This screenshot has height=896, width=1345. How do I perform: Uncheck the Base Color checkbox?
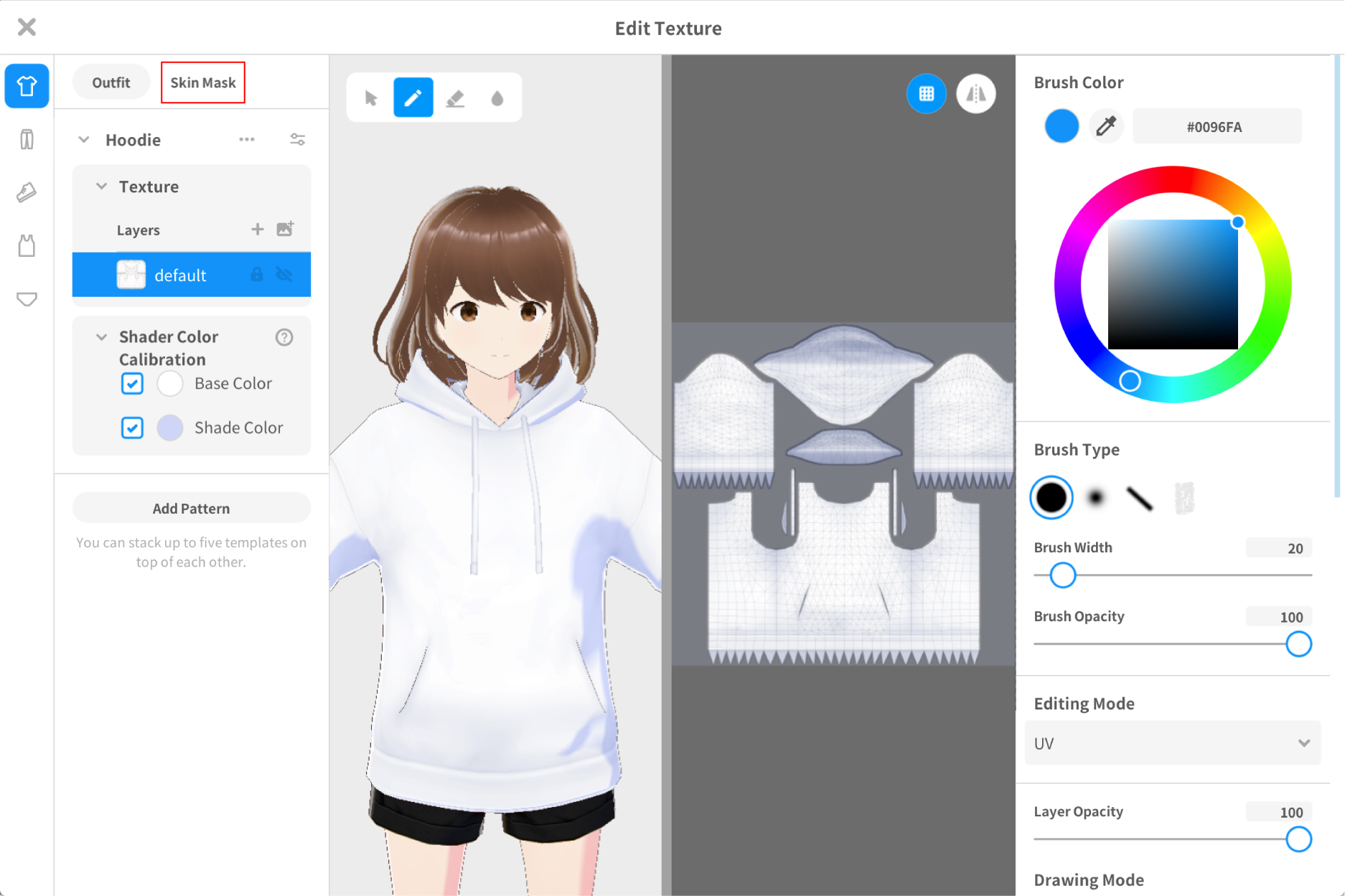point(132,383)
